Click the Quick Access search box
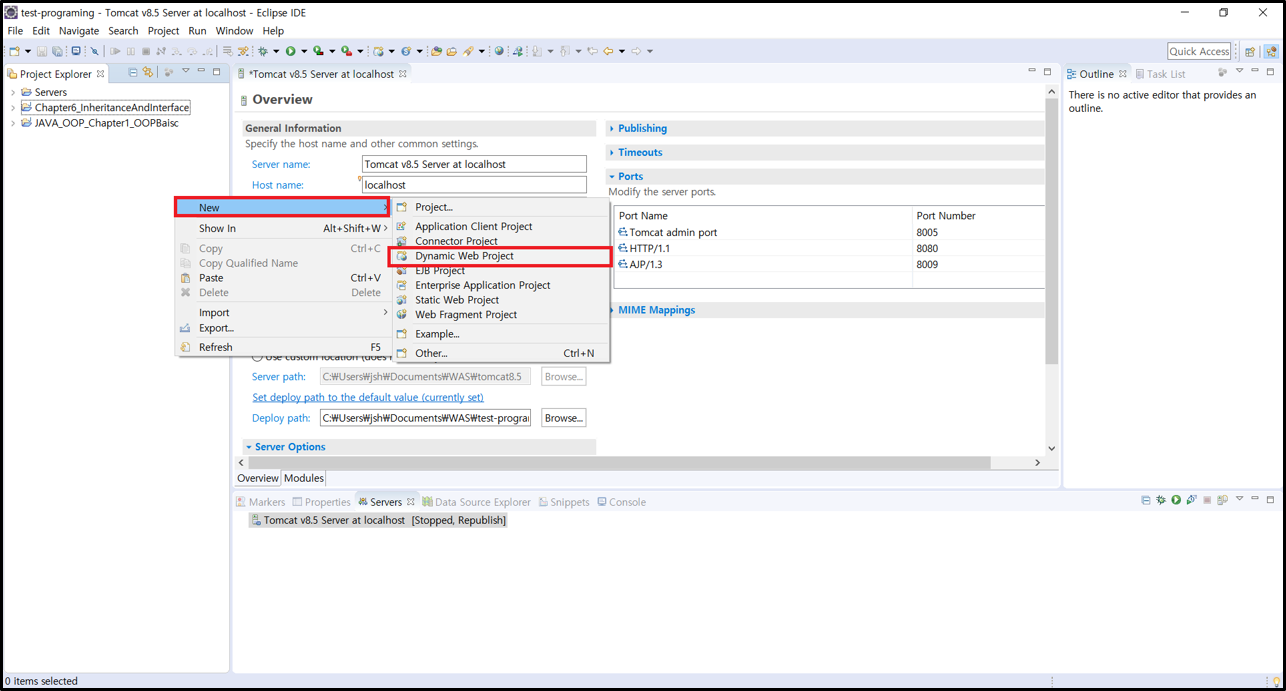 pos(1199,51)
